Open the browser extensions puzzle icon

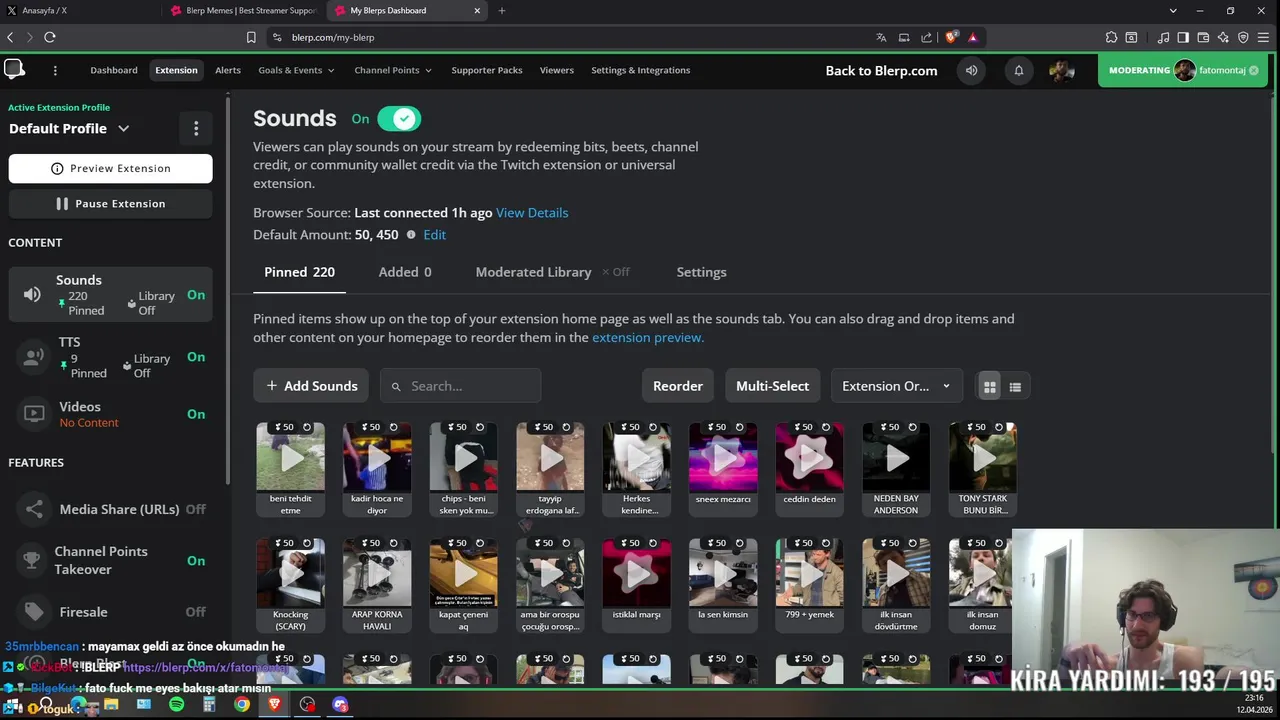pyautogui.click(x=1111, y=37)
